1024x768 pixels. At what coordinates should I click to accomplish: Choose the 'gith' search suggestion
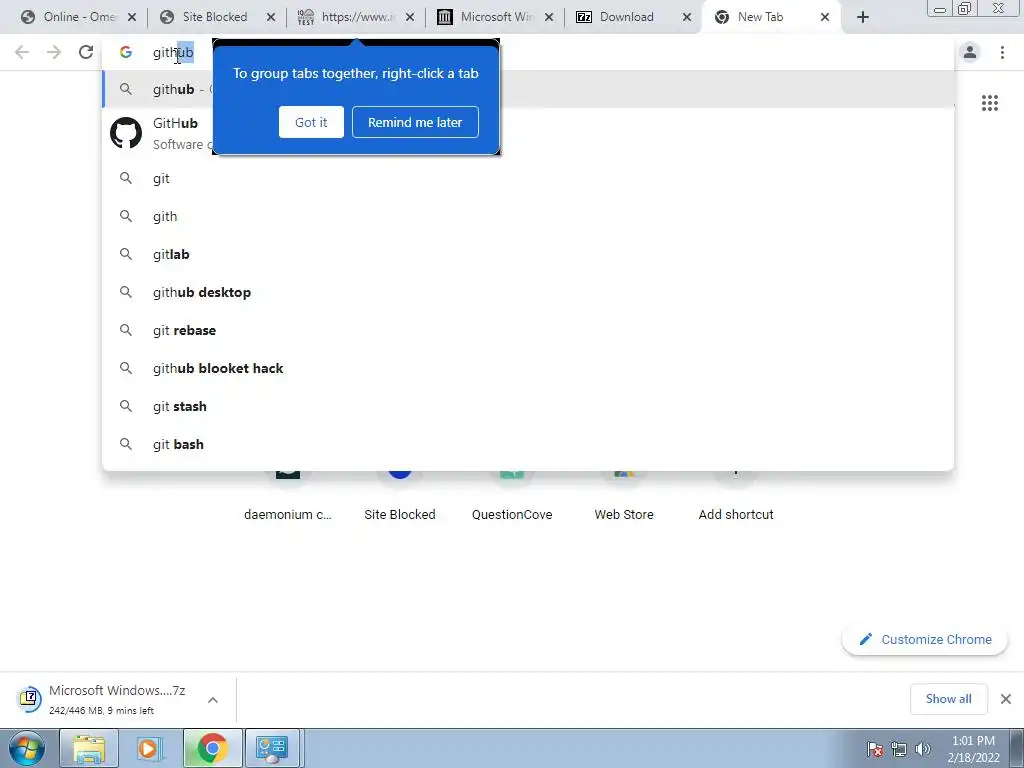point(528,216)
